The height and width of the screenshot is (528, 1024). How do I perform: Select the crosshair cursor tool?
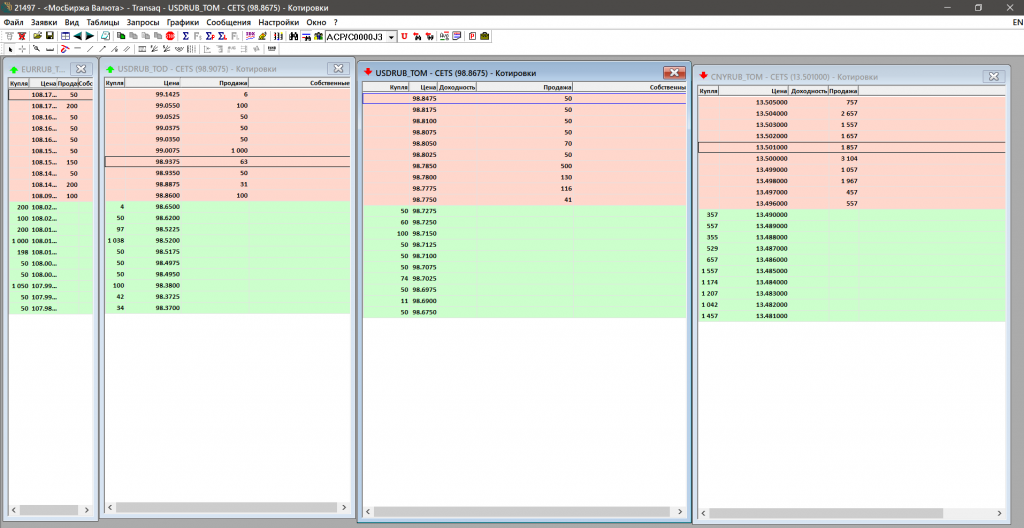click(22, 49)
